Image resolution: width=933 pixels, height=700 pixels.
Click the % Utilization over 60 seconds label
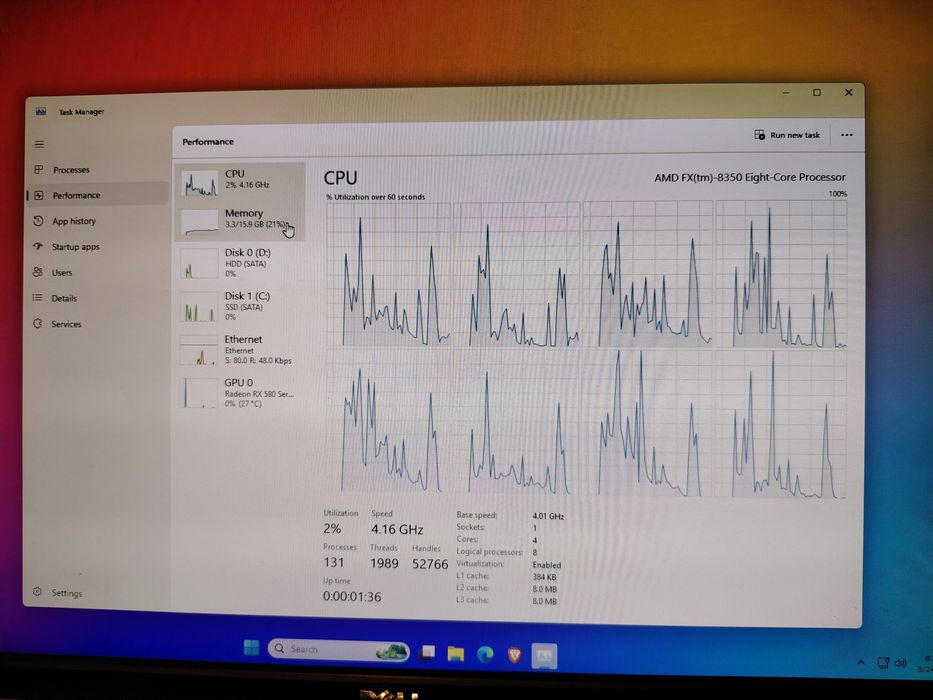click(375, 197)
